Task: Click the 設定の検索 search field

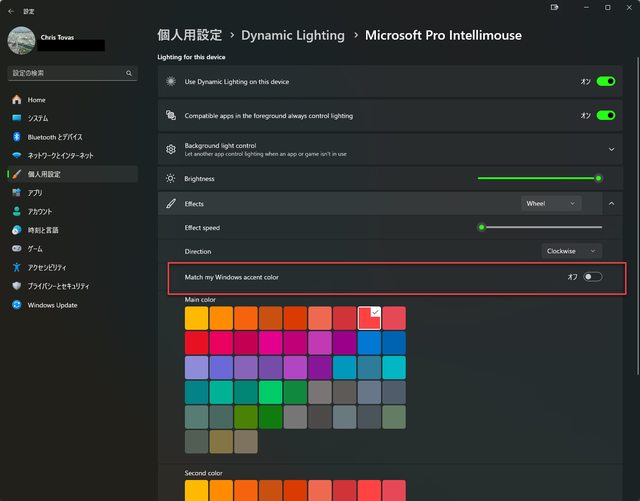Action: coord(66,74)
